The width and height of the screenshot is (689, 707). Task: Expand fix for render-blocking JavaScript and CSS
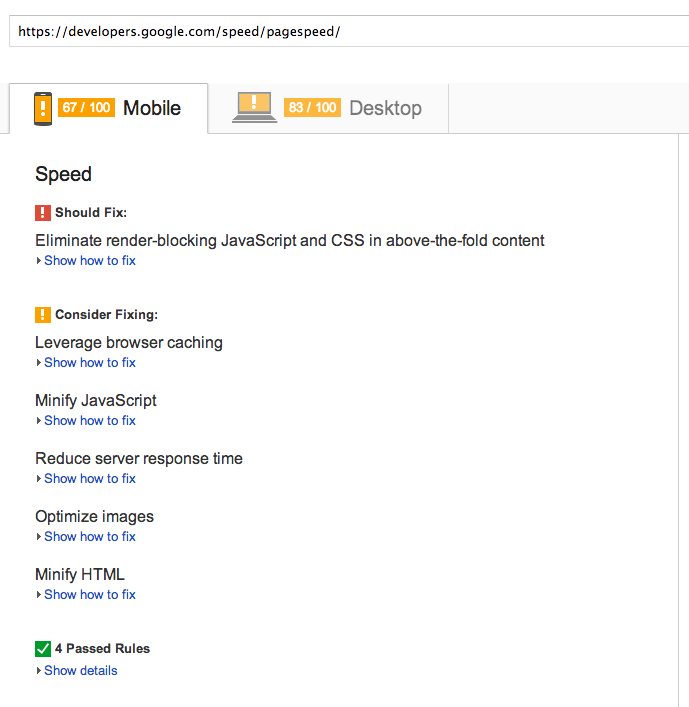89,261
